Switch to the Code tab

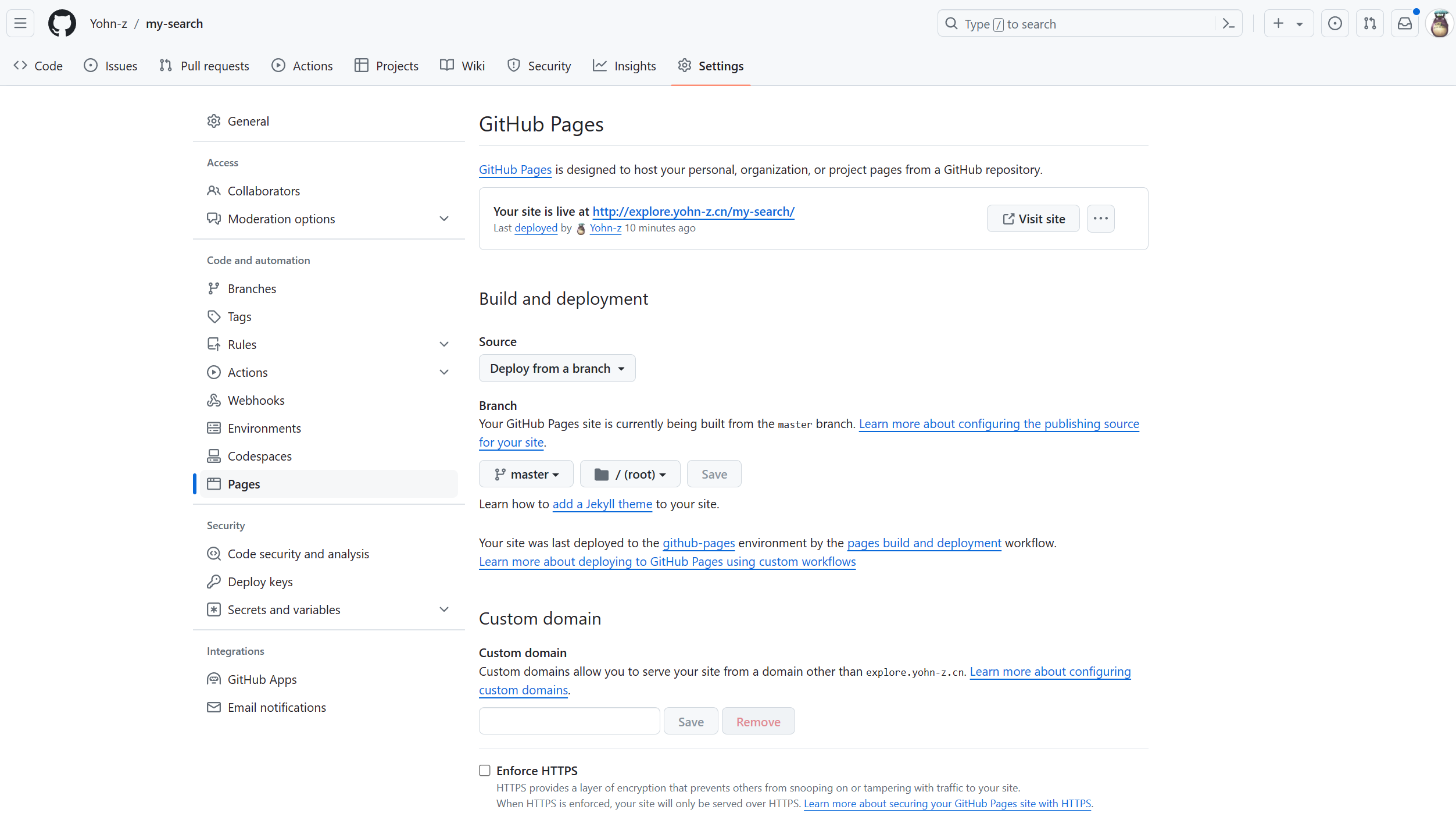(38, 66)
